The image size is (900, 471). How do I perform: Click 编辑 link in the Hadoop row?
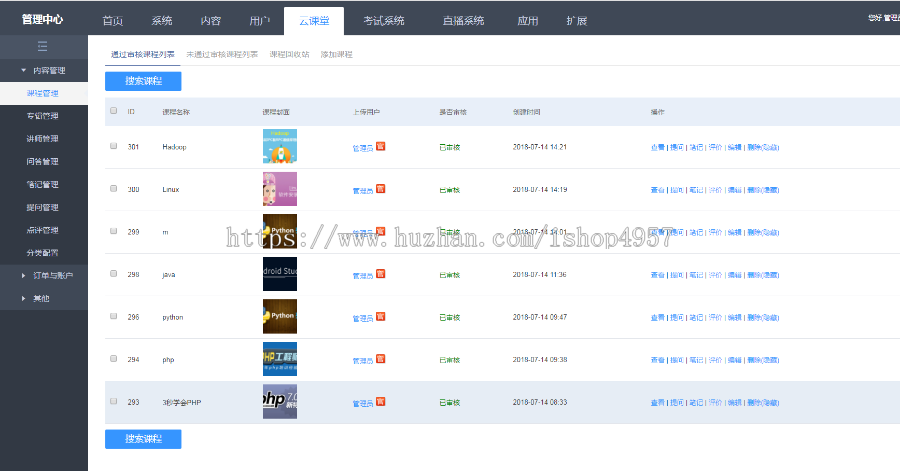(734, 147)
